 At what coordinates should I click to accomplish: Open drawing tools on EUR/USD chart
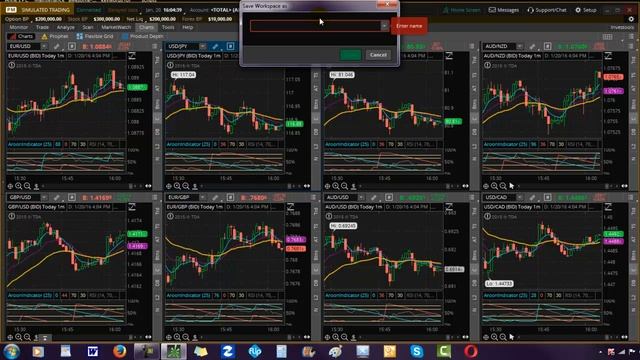(57, 47)
